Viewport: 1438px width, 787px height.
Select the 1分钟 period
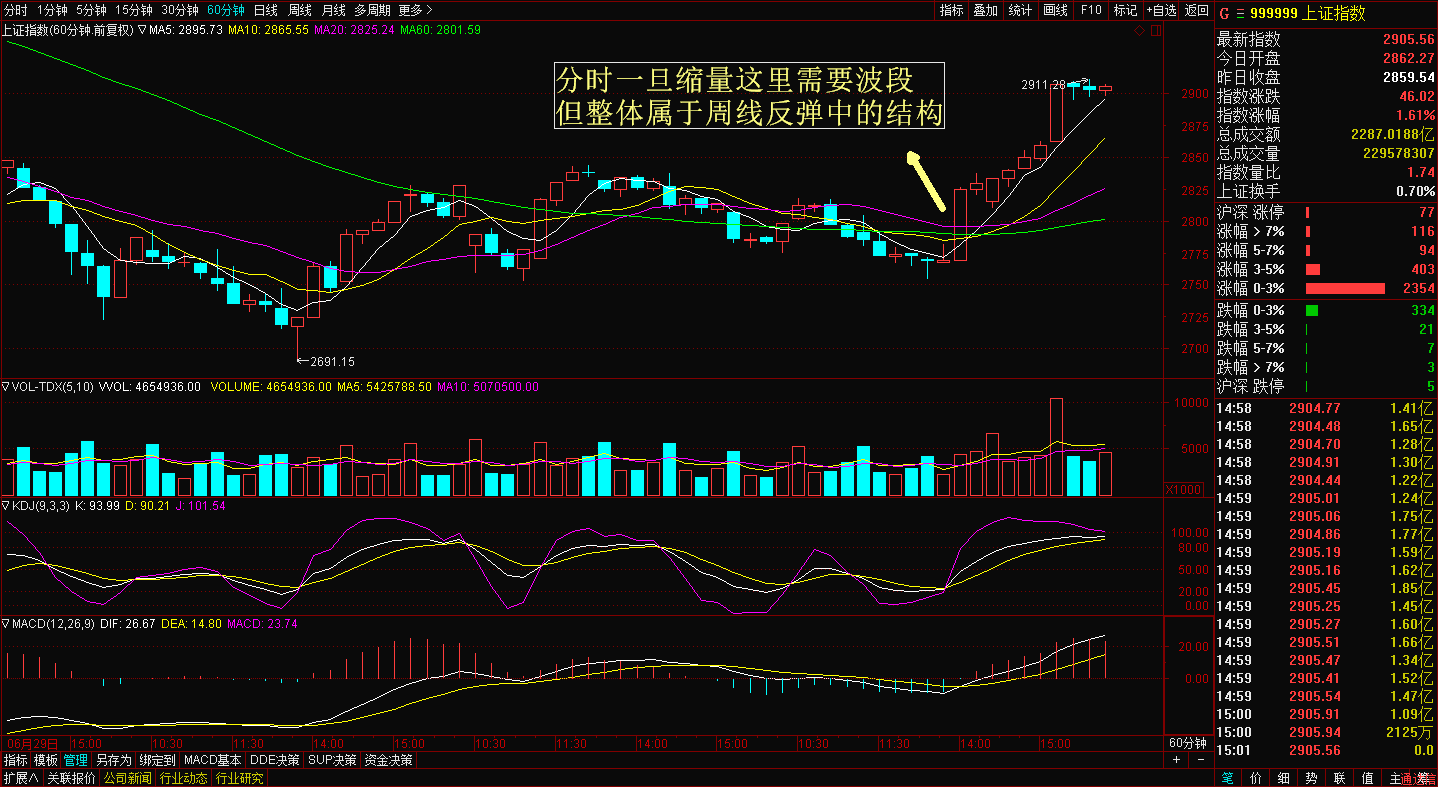click(x=52, y=10)
